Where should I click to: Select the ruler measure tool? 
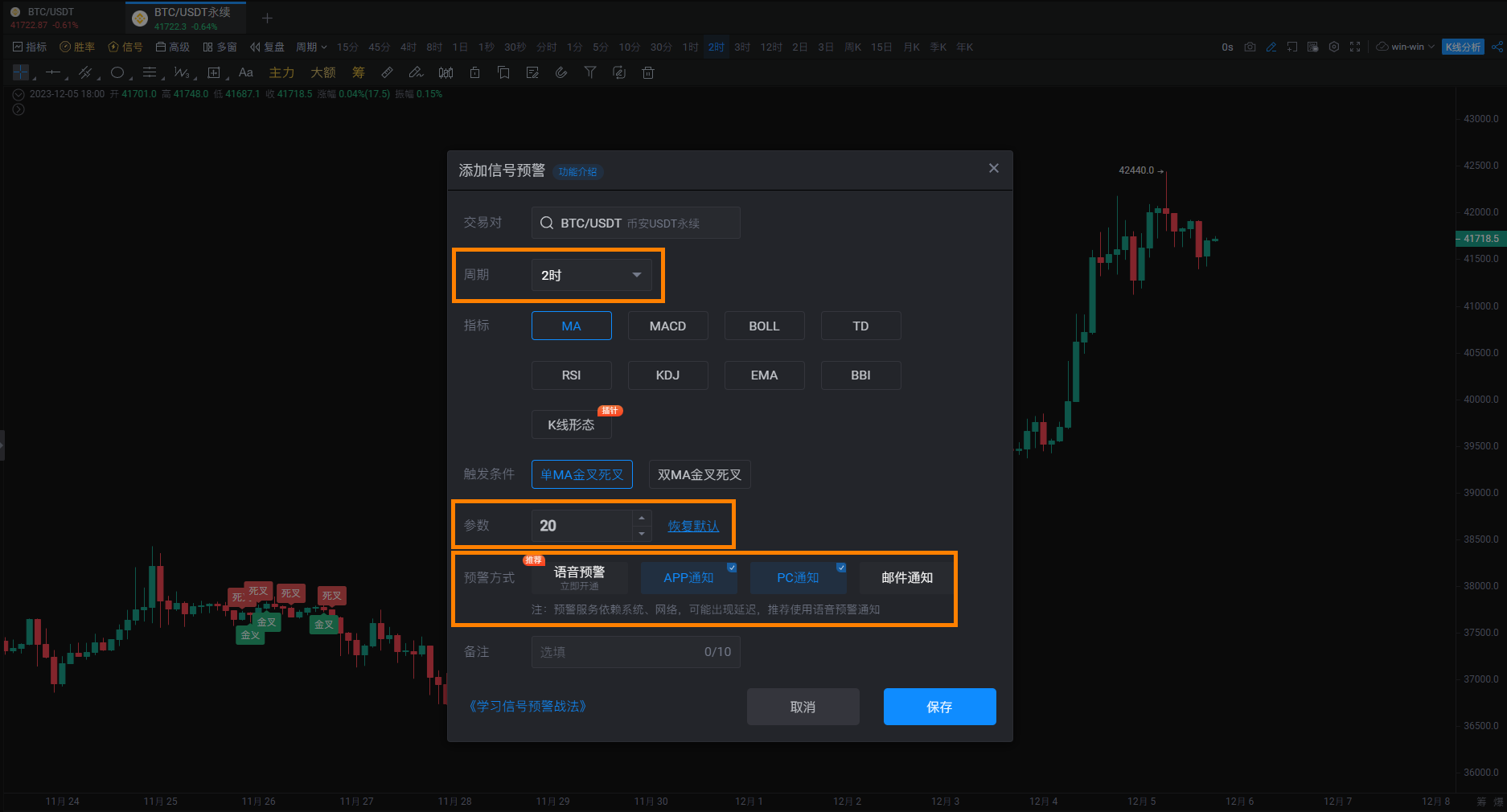tap(387, 72)
